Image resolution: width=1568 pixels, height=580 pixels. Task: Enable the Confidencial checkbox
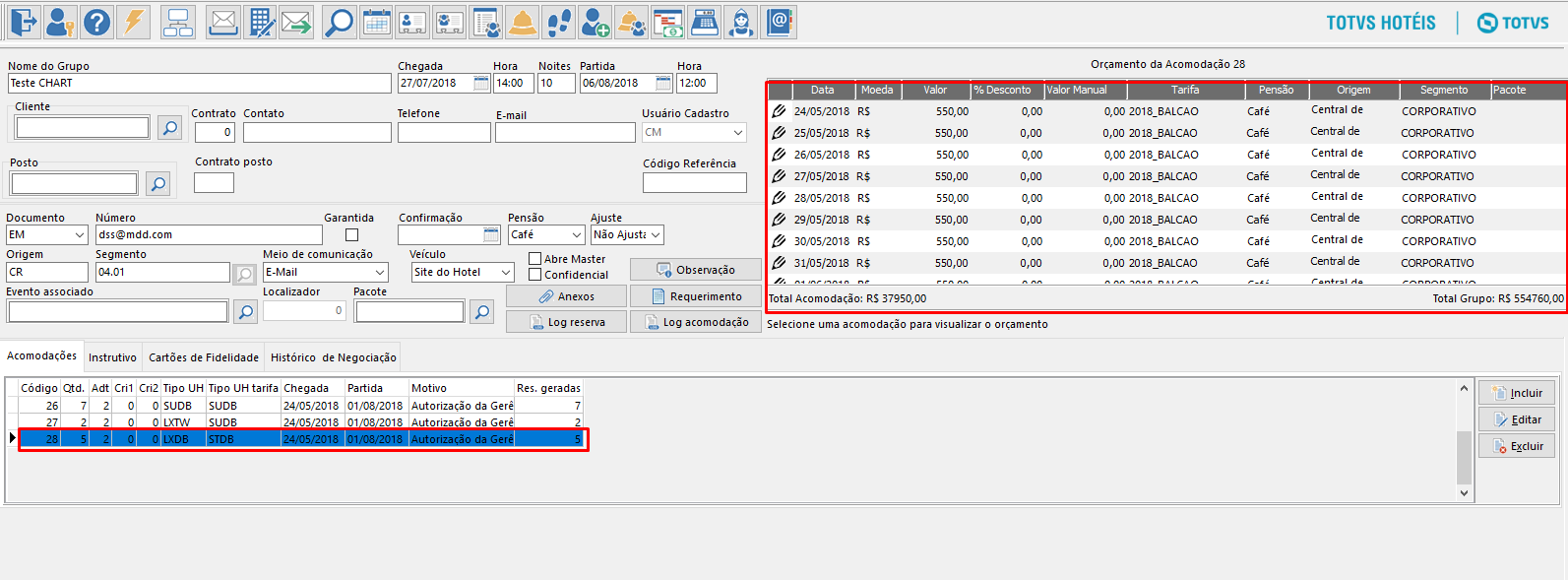coord(535,275)
